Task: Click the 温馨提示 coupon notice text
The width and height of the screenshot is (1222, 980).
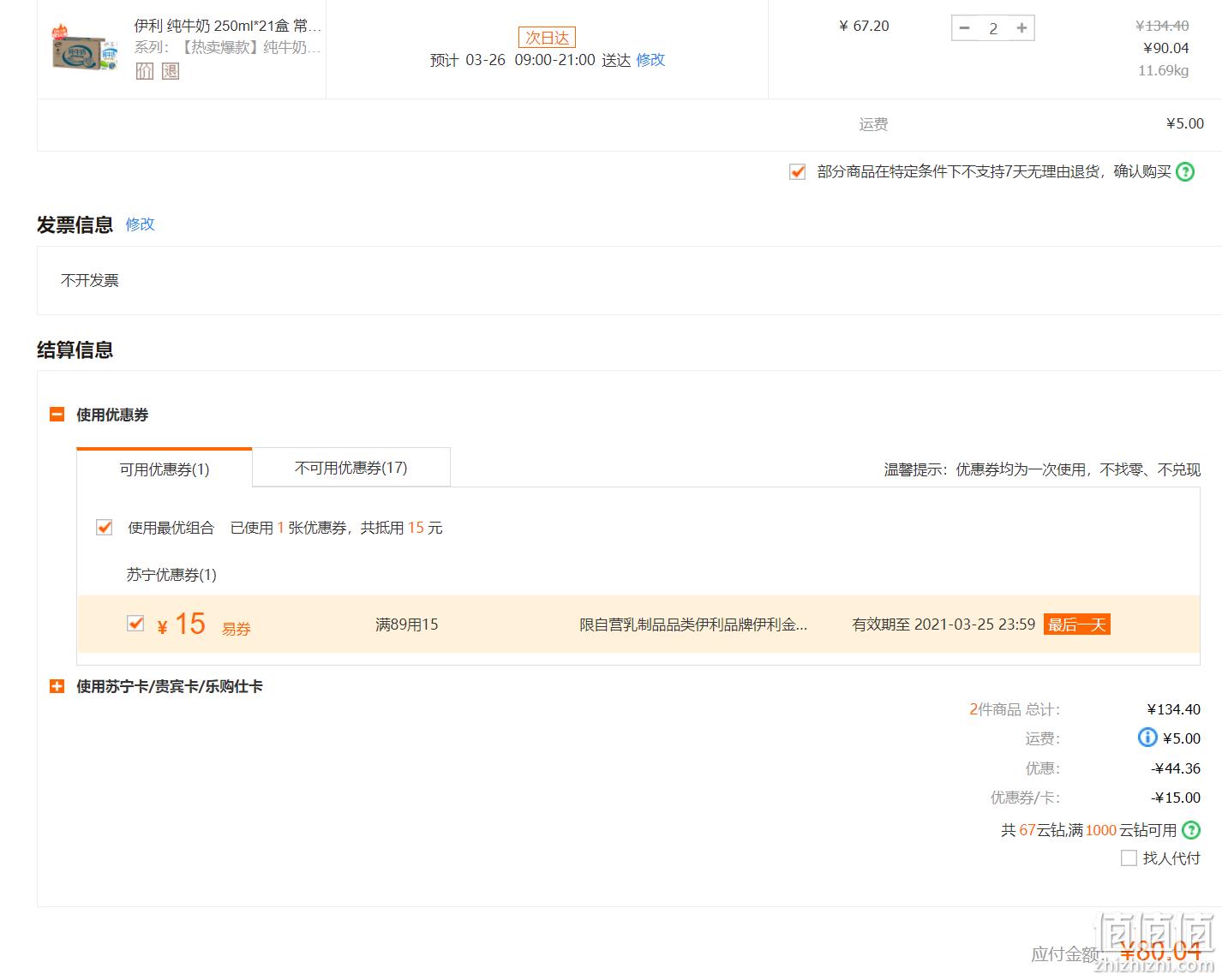Action: pyautogui.click(x=1042, y=469)
